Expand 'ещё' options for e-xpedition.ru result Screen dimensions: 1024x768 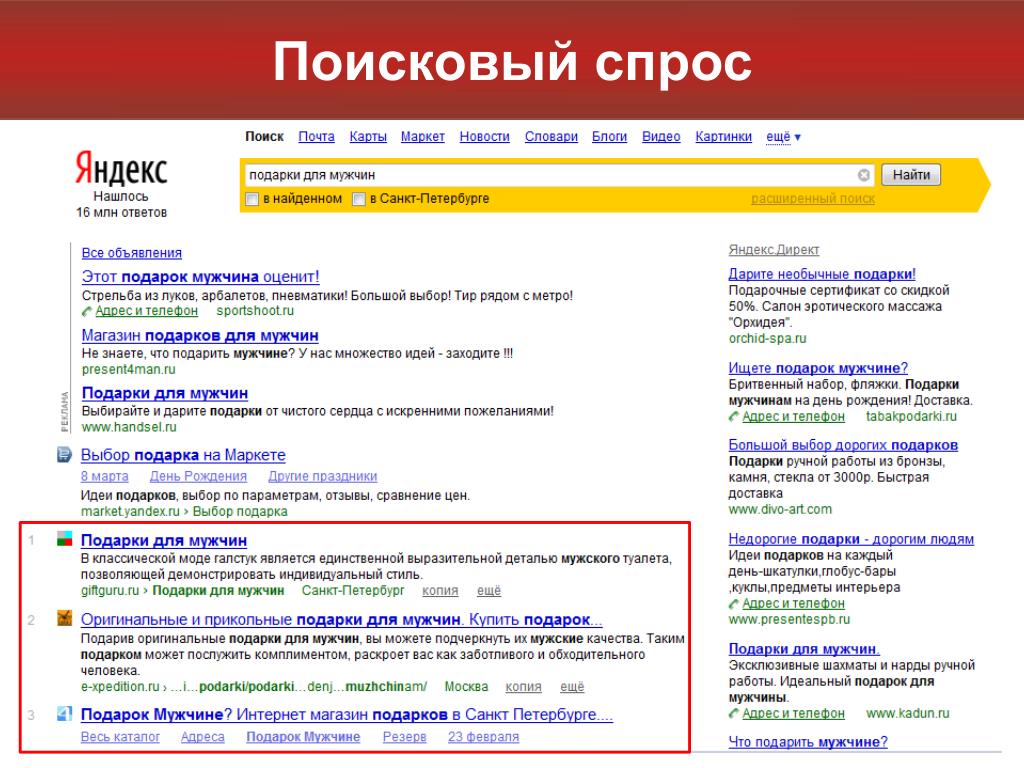click(572, 686)
